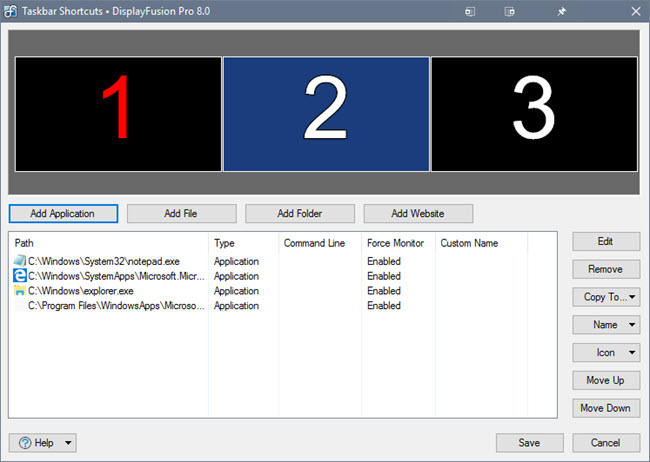Image resolution: width=650 pixels, height=462 pixels.
Task: Click the Force Monitor column header
Action: click(398, 243)
